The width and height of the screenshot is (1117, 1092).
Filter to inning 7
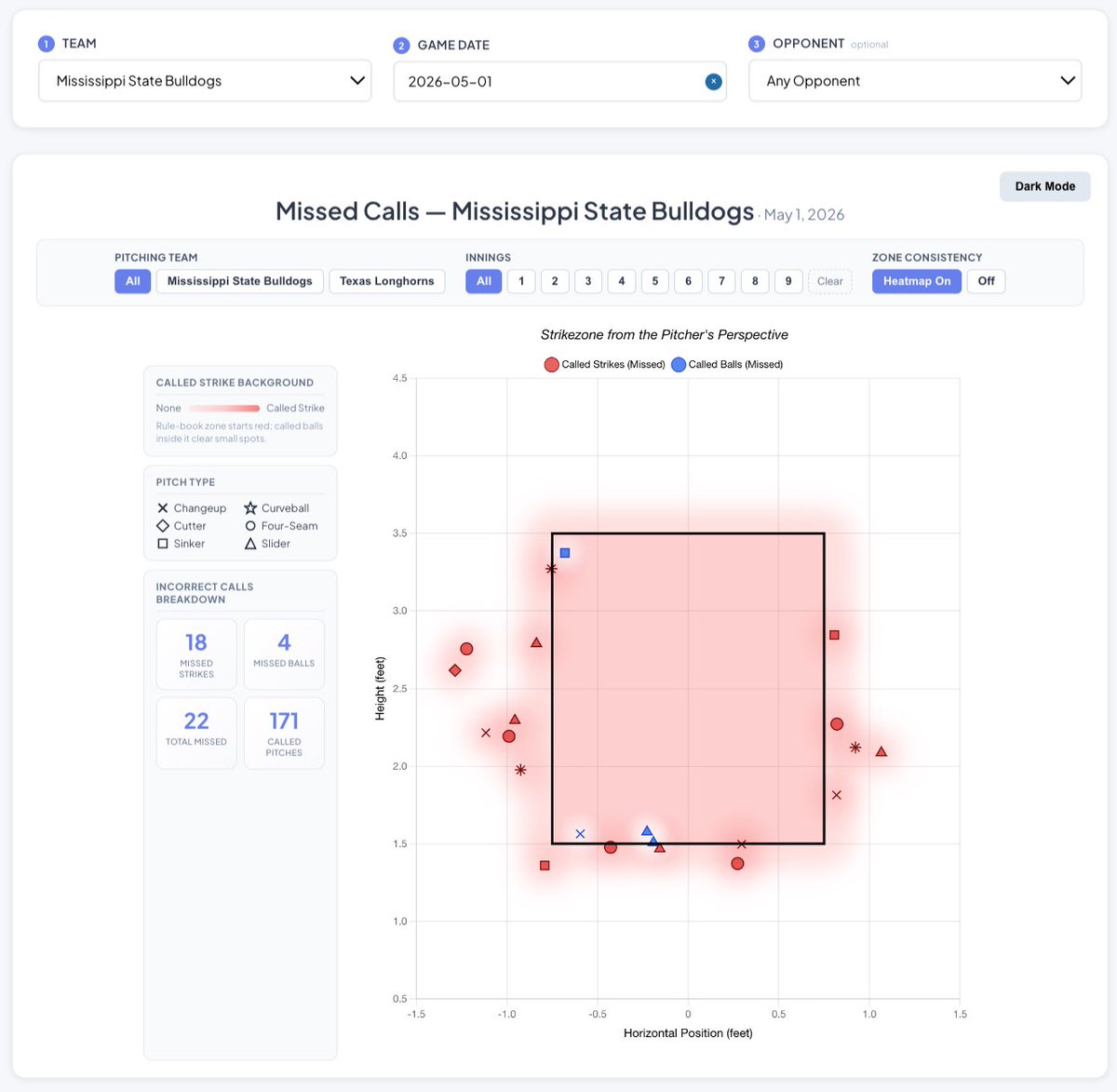point(721,281)
